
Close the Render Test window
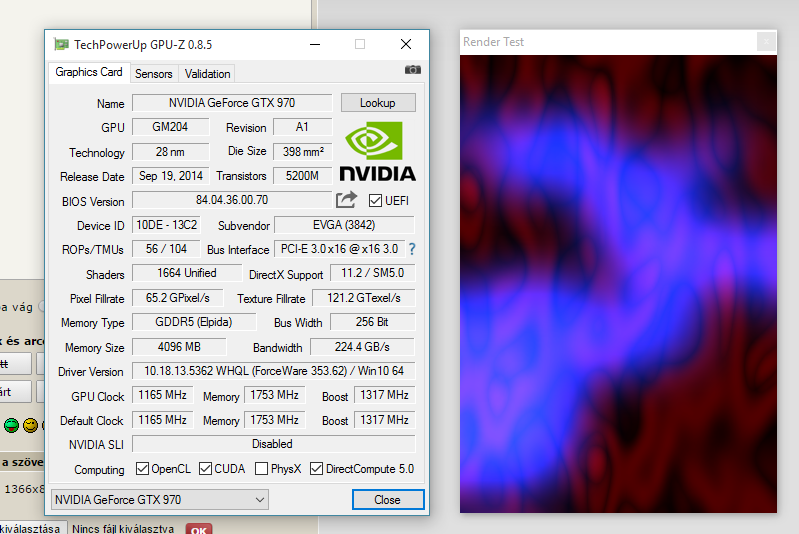(766, 42)
